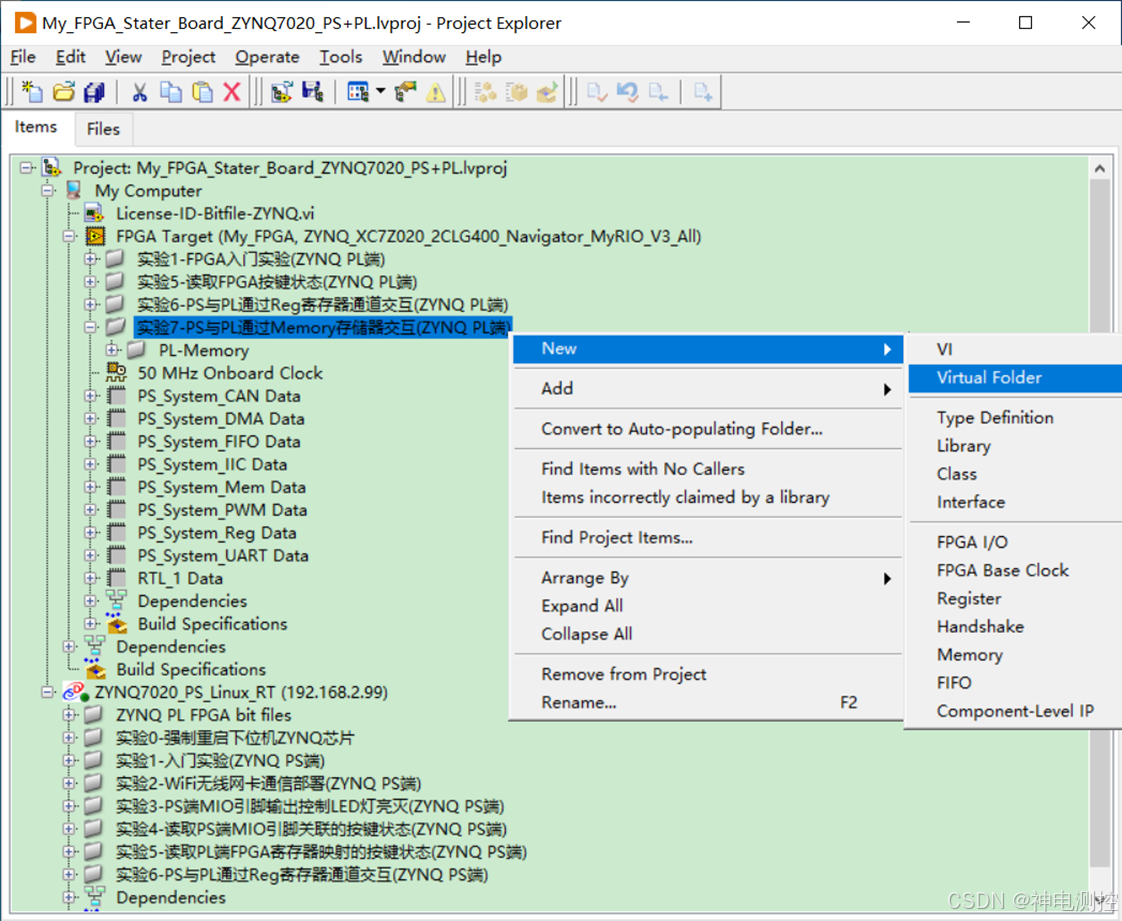Click the PS_System_DMA Data memory icon
The height and width of the screenshot is (921, 1122).
coord(116,419)
